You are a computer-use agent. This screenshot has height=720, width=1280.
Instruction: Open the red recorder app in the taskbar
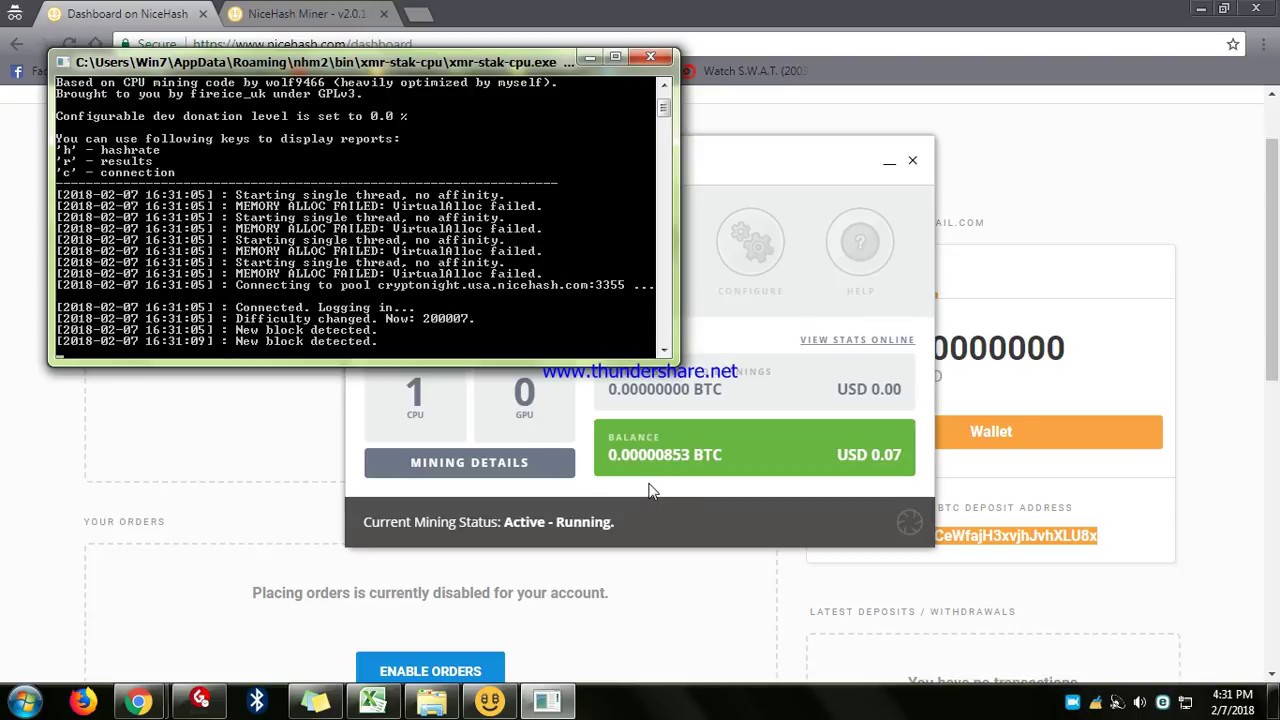click(200, 701)
